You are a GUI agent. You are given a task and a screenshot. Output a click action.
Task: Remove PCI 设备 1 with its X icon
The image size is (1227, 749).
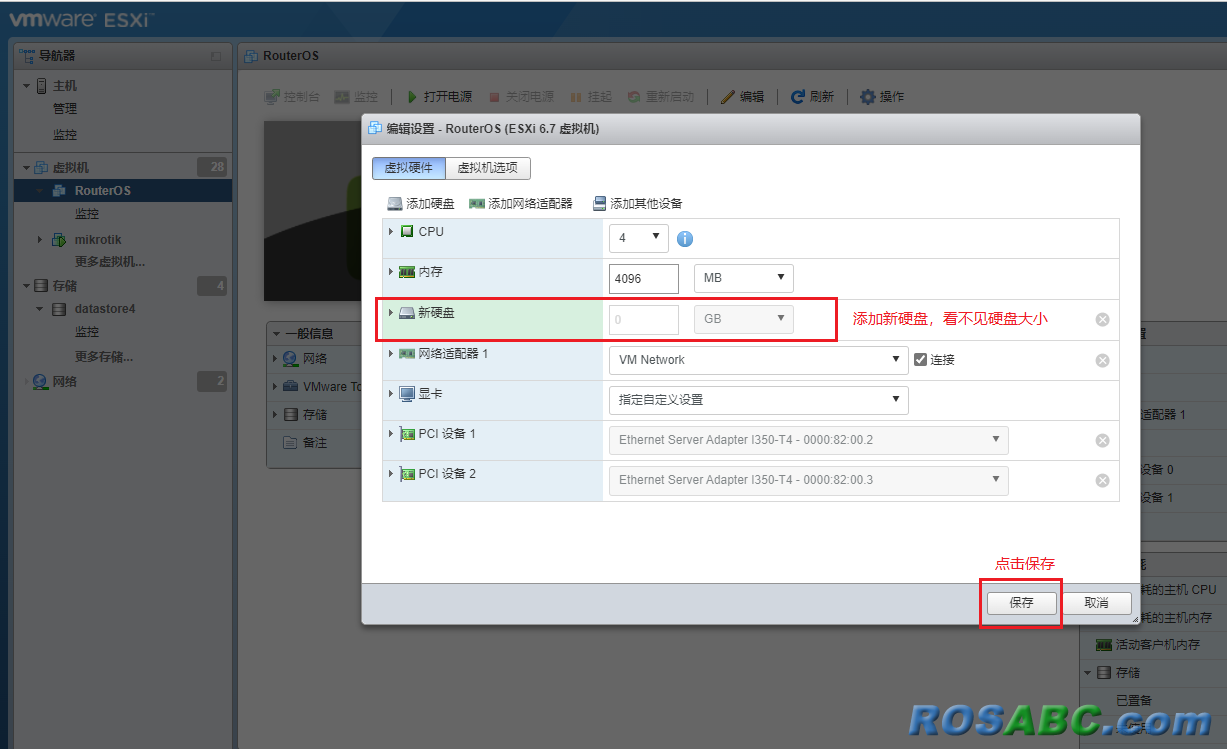pos(1102,440)
